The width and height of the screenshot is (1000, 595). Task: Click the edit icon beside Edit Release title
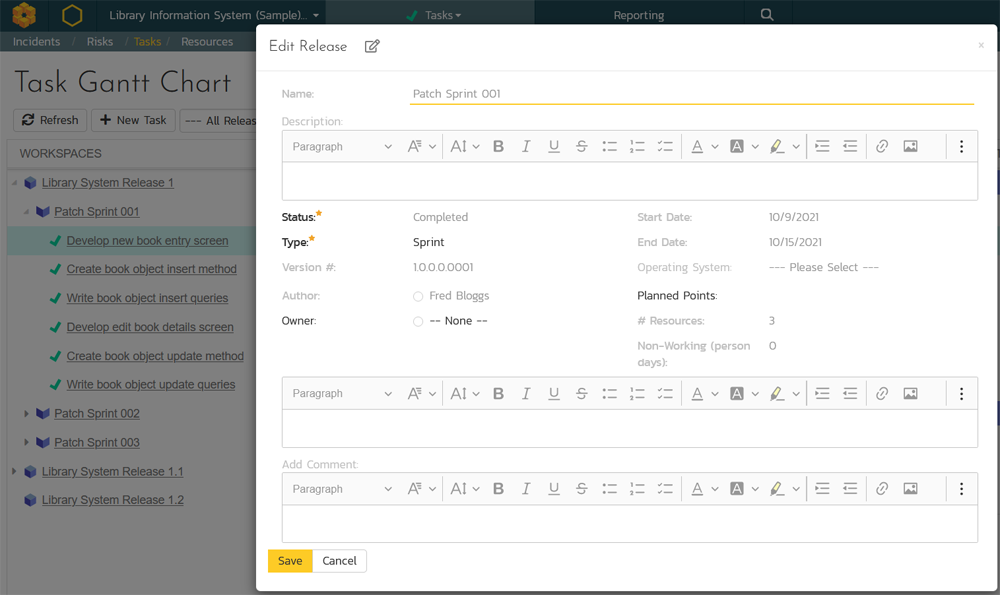[372, 46]
